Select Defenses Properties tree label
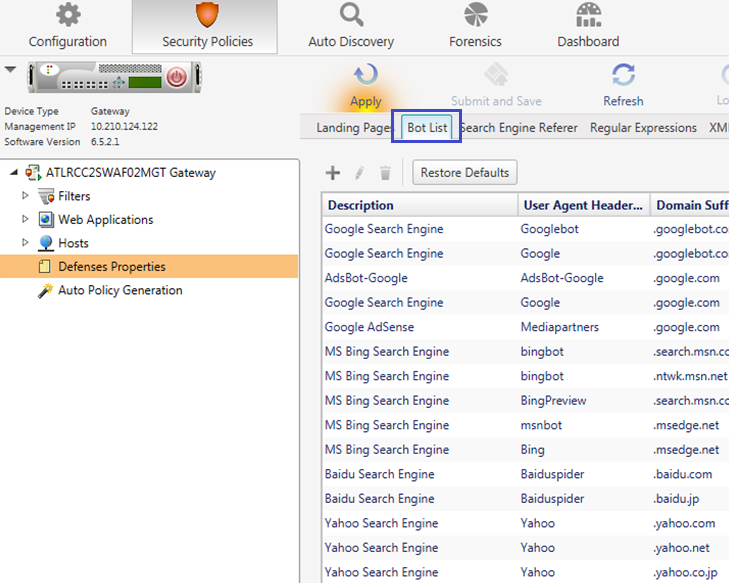This screenshot has width=729, height=583. [112, 267]
